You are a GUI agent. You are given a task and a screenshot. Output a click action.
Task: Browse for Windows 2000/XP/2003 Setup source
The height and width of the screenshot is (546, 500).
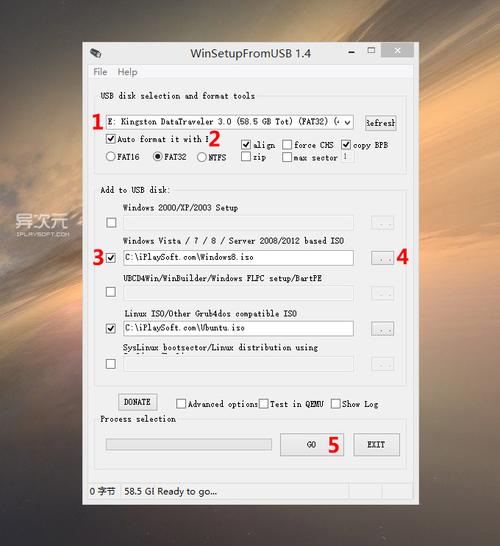(x=382, y=223)
